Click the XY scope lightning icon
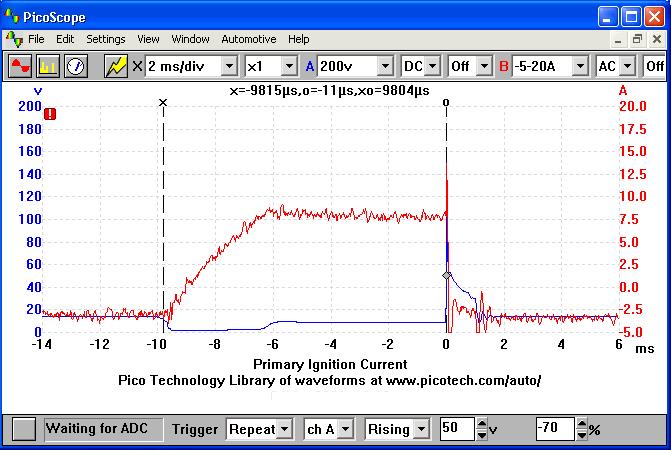The height and width of the screenshot is (450, 671). tap(116, 66)
